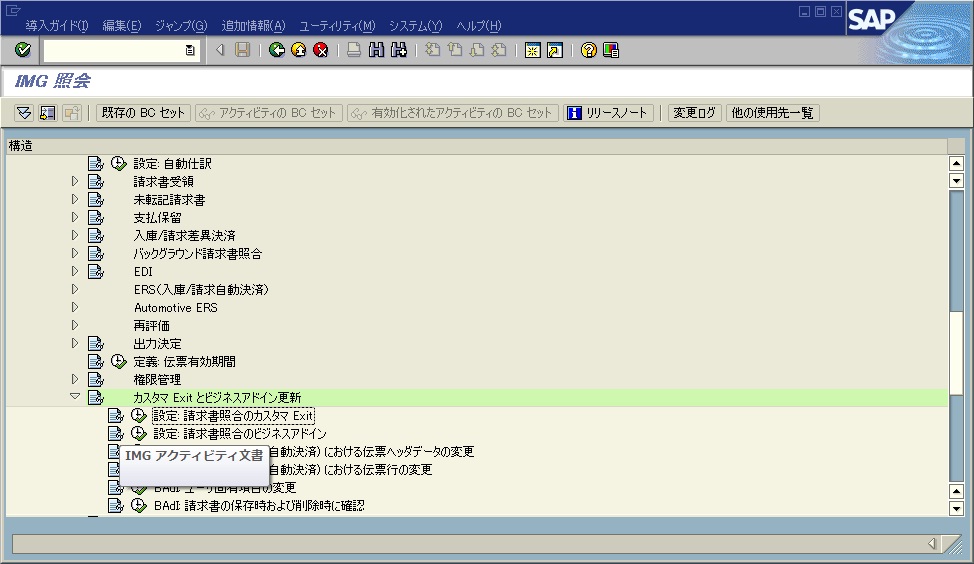Open documentation icon for 定義: 伝票有効期間
This screenshot has width=974, height=564.
[96, 362]
